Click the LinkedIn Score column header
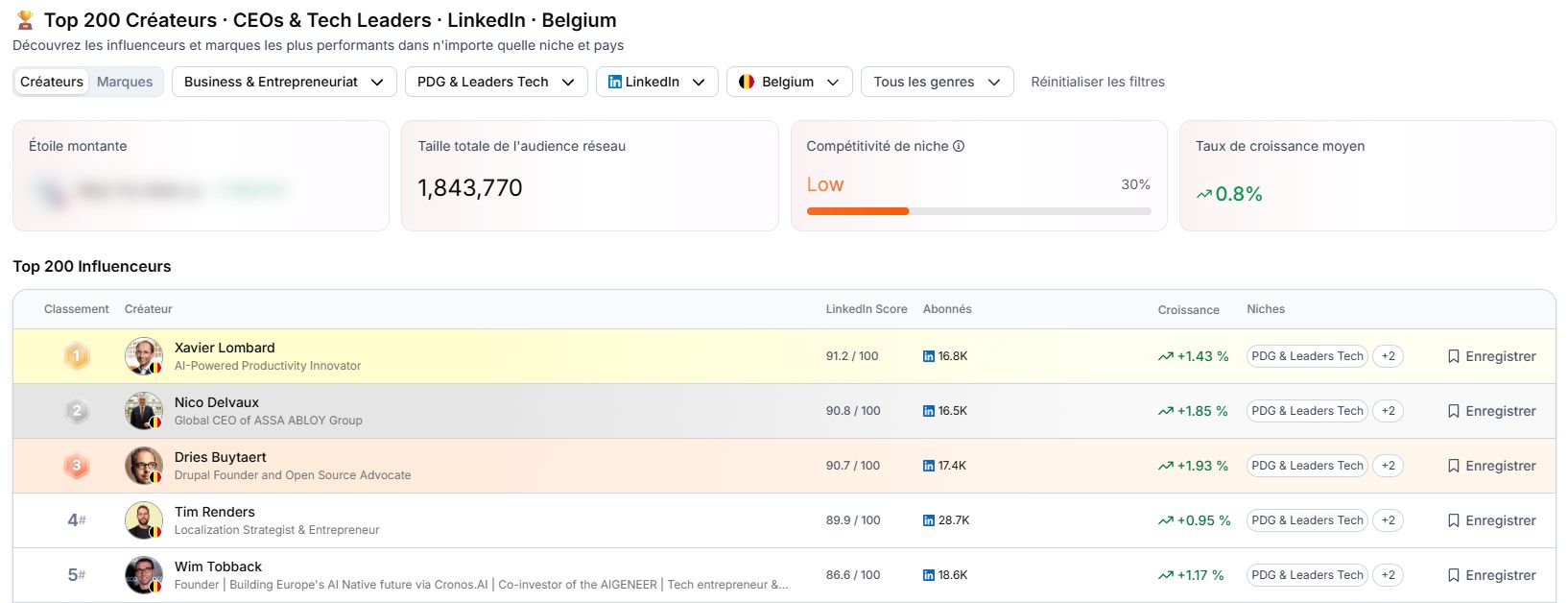Image resolution: width=1568 pixels, height=603 pixels. 867,309
